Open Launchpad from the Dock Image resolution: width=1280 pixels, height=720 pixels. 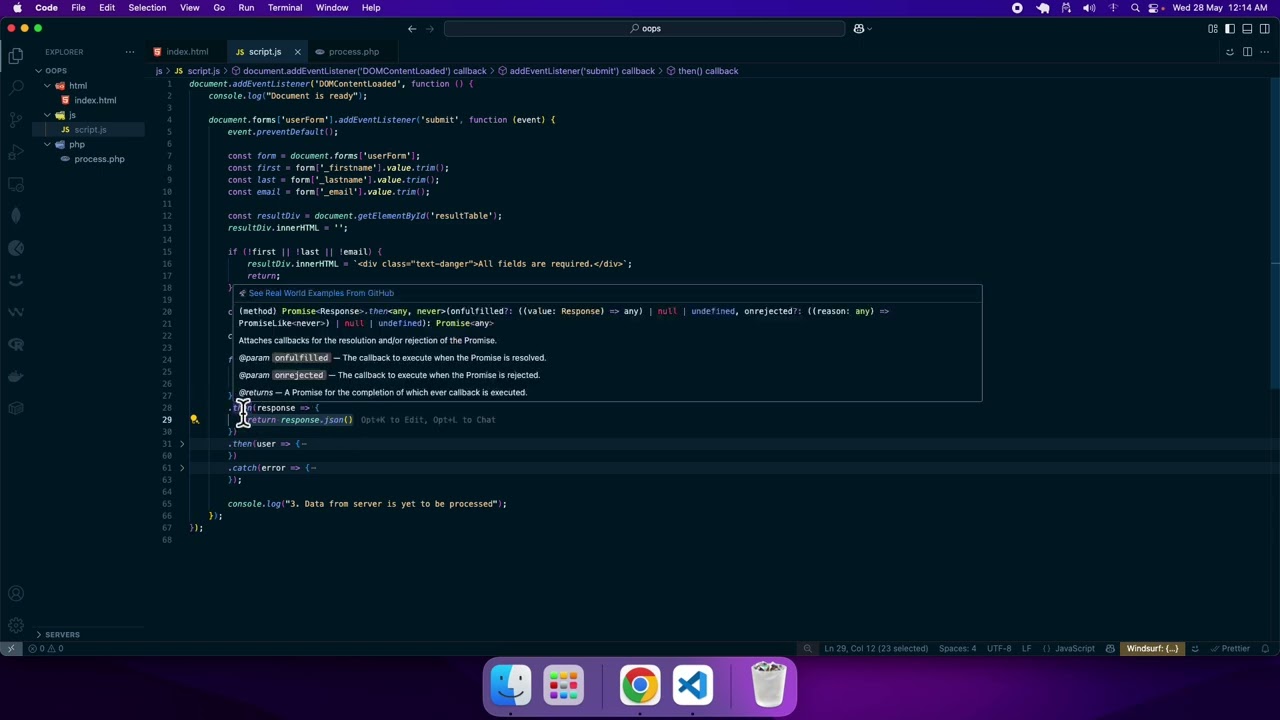click(x=563, y=686)
